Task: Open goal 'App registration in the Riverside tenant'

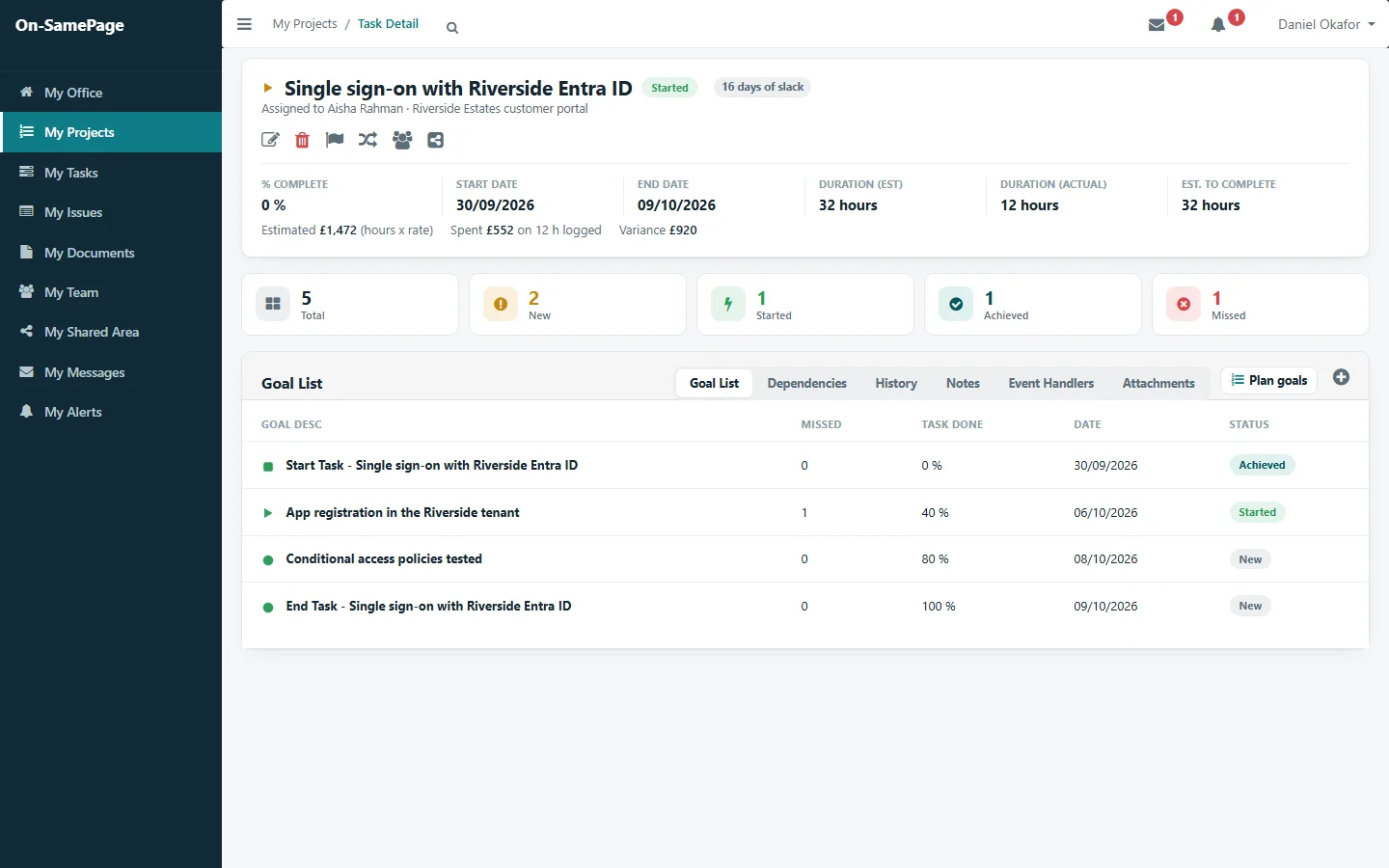Action: click(x=402, y=512)
